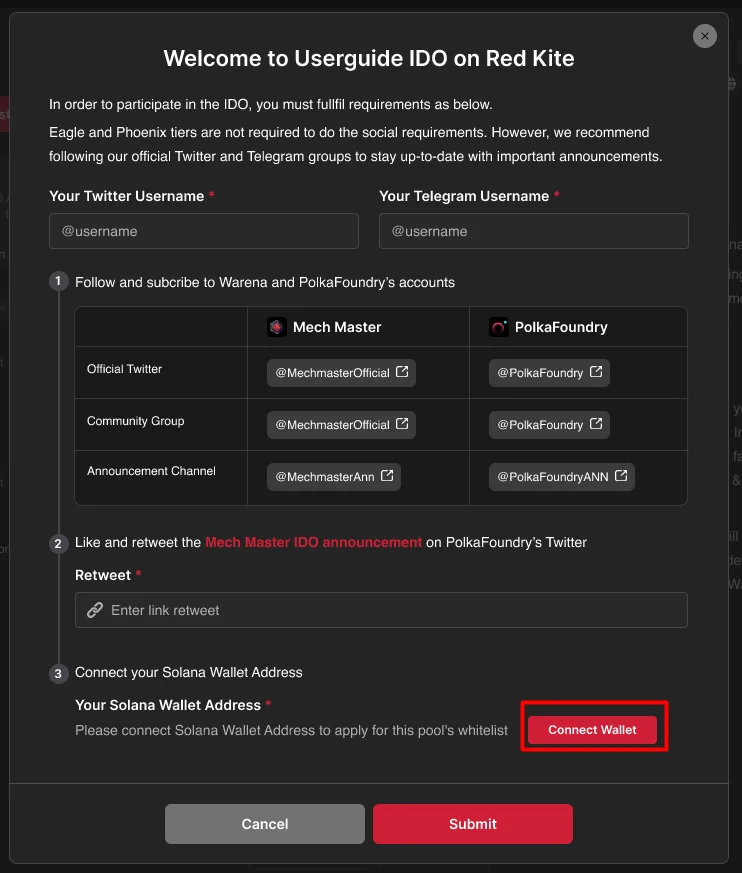Click the Cancel button
The height and width of the screenshot is (873, 742).
(x=265, y=824)
